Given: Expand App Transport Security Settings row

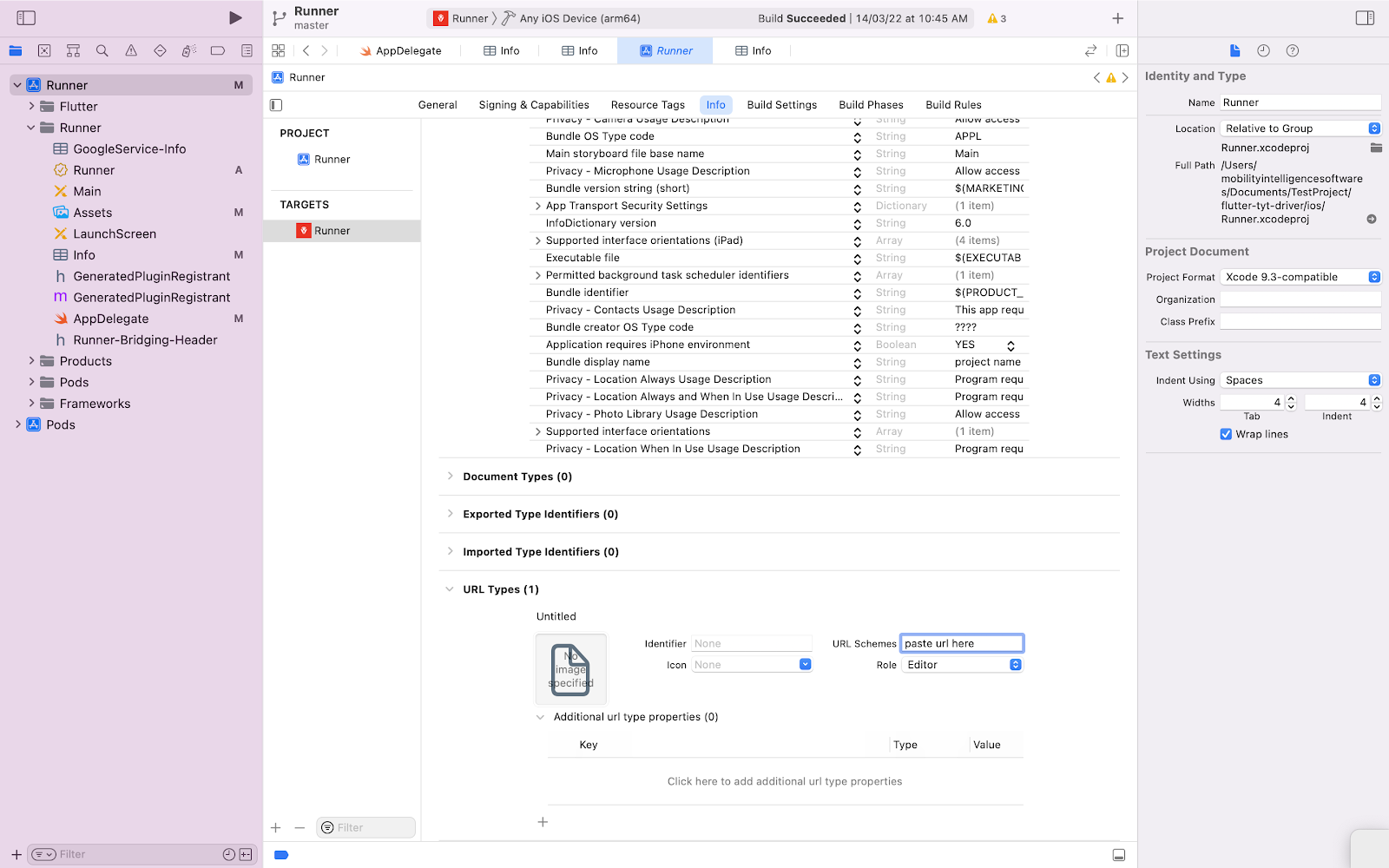Looking at the screenshot, I should (537, 206).
